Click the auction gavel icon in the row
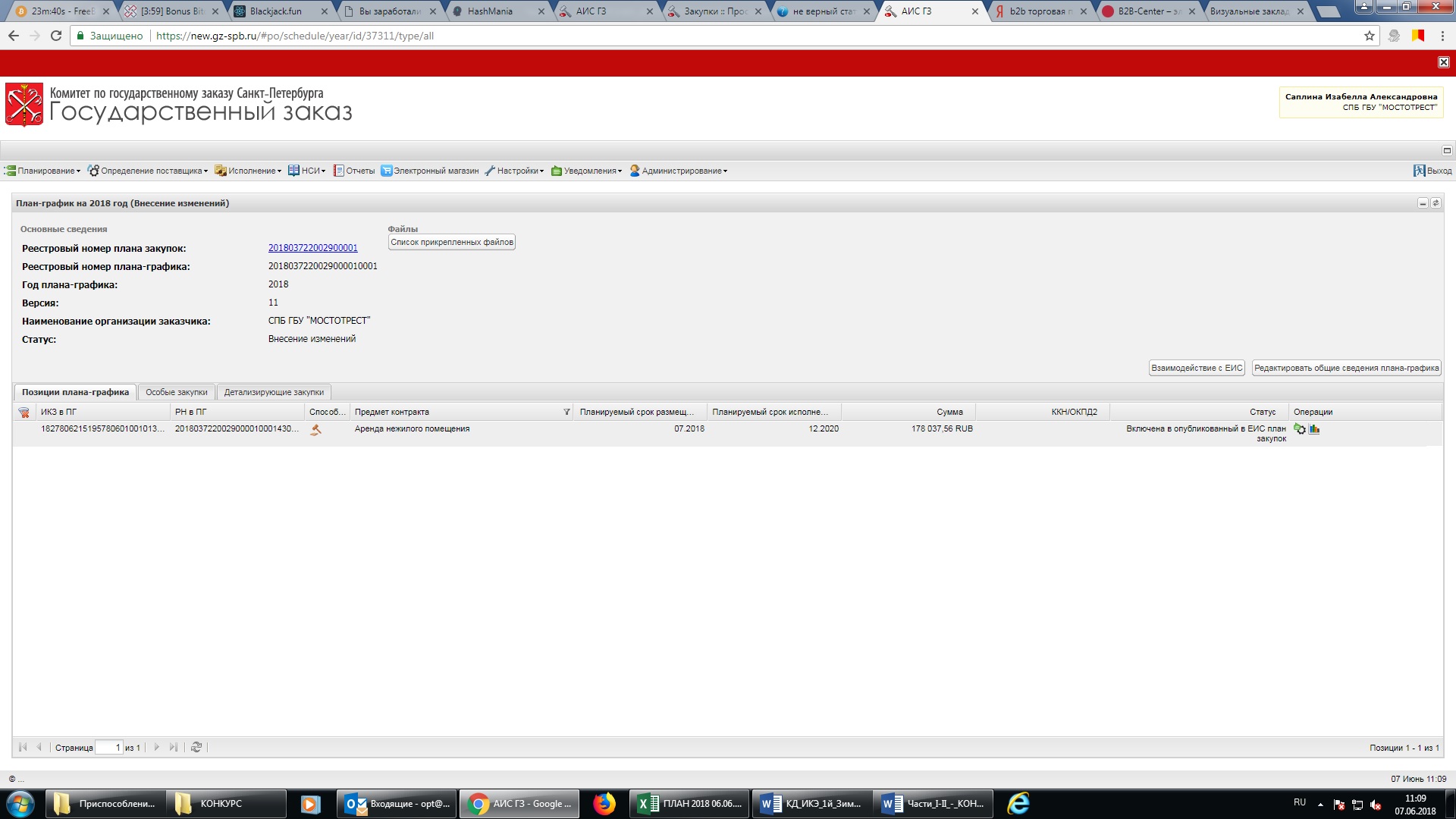 pos(316,430)
